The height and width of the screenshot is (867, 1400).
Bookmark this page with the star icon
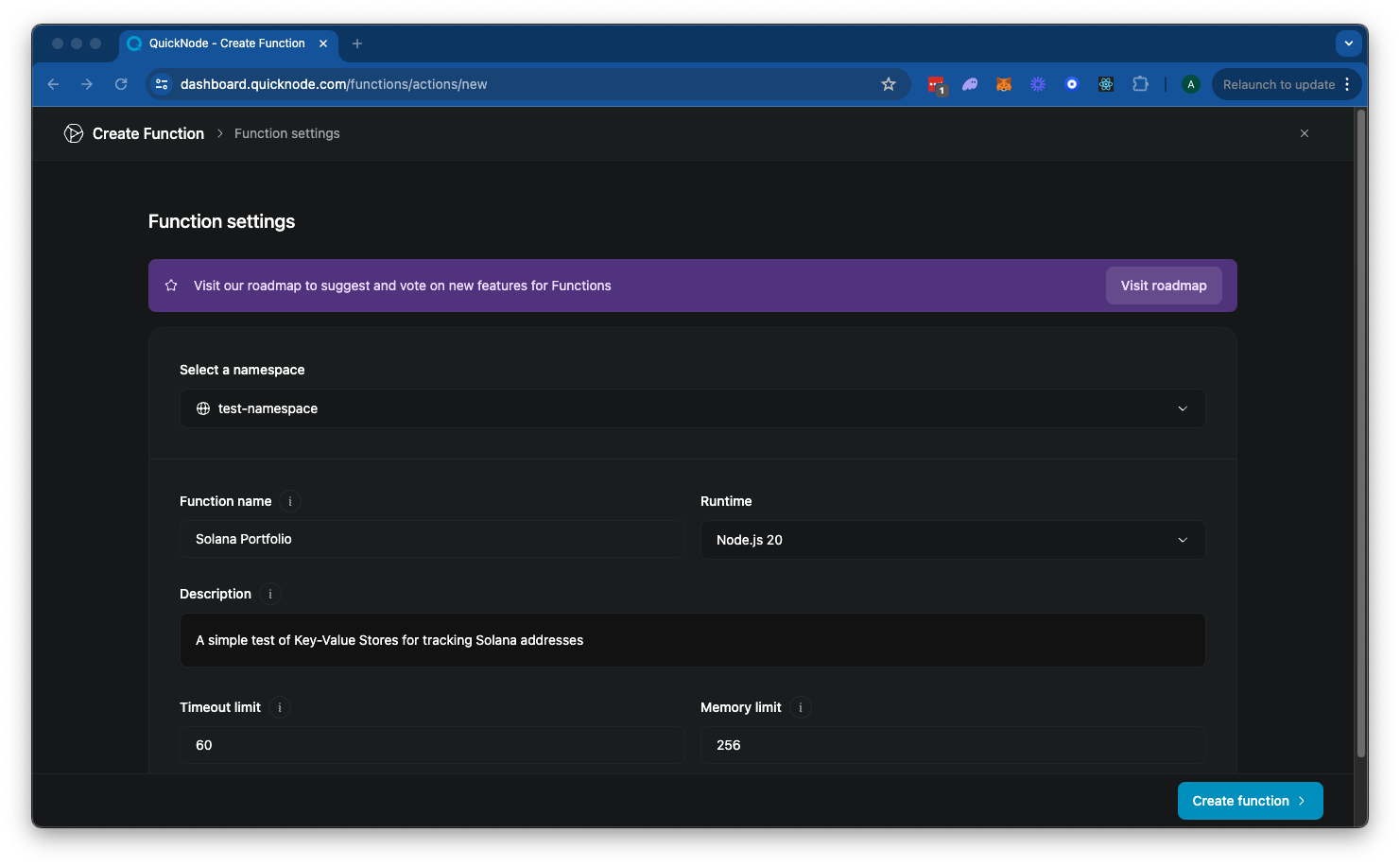(889, 84)
